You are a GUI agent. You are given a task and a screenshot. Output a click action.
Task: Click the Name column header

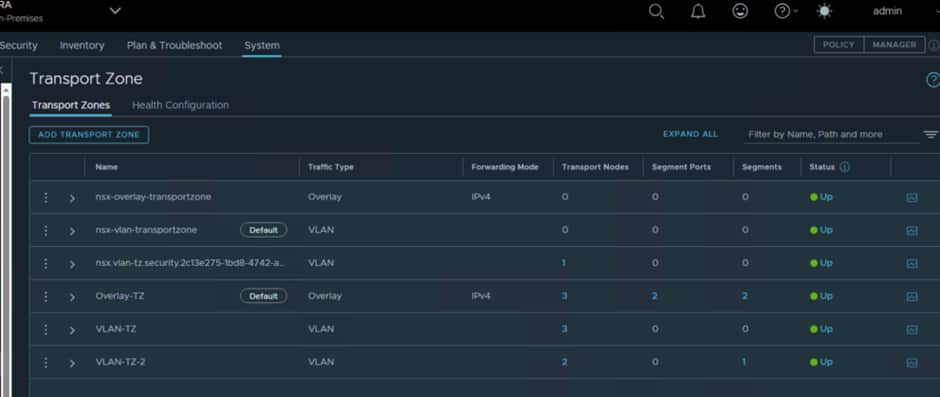pos(107,167)
